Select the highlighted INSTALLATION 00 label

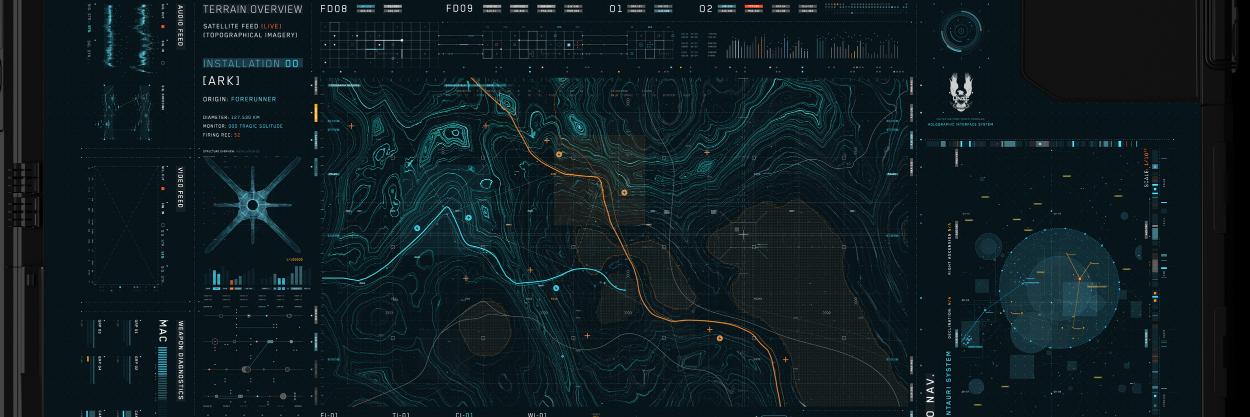pyautogui.click(x=251, y=63)
